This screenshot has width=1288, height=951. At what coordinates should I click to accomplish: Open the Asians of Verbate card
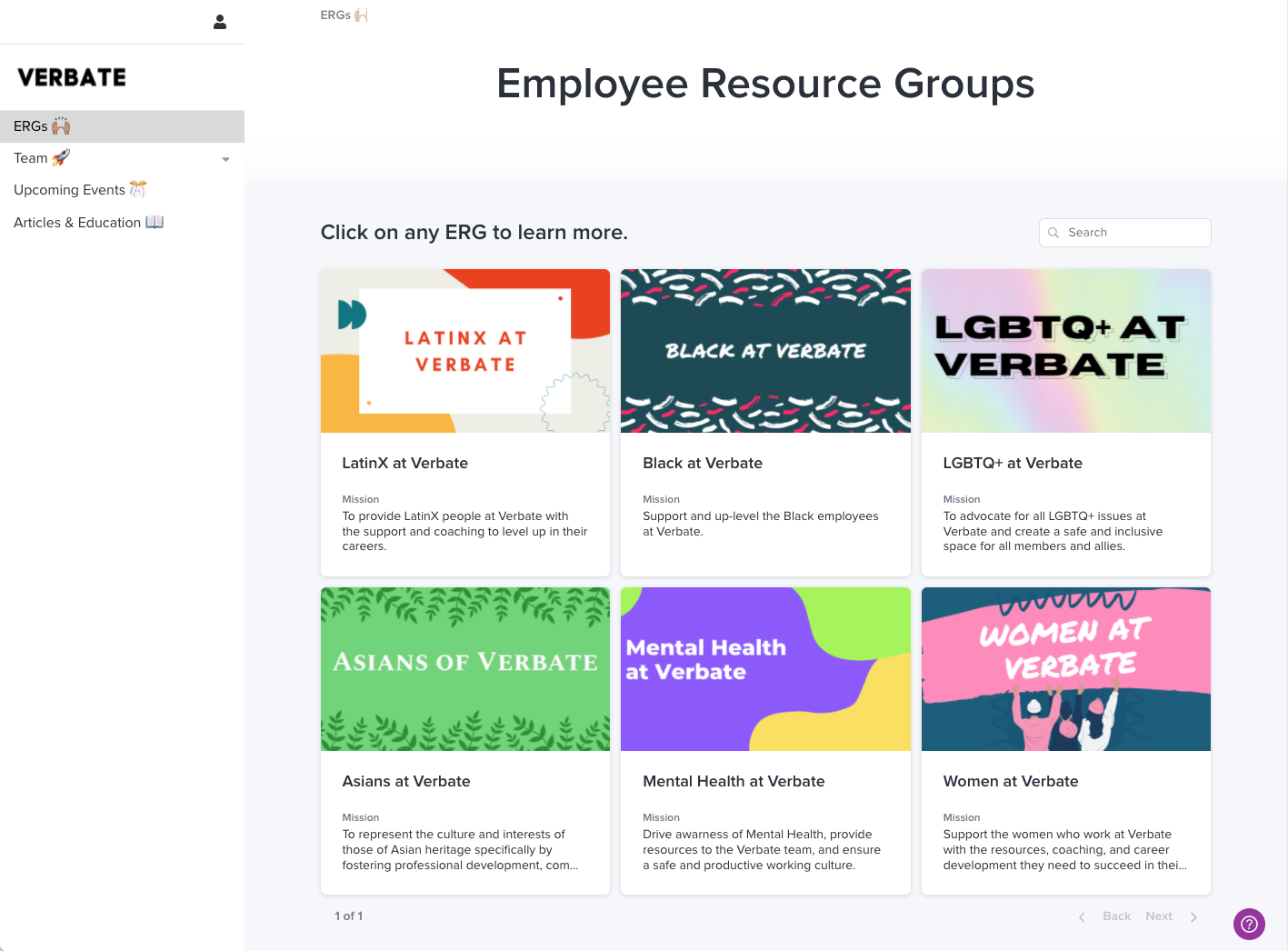click(x=464, y=741)
